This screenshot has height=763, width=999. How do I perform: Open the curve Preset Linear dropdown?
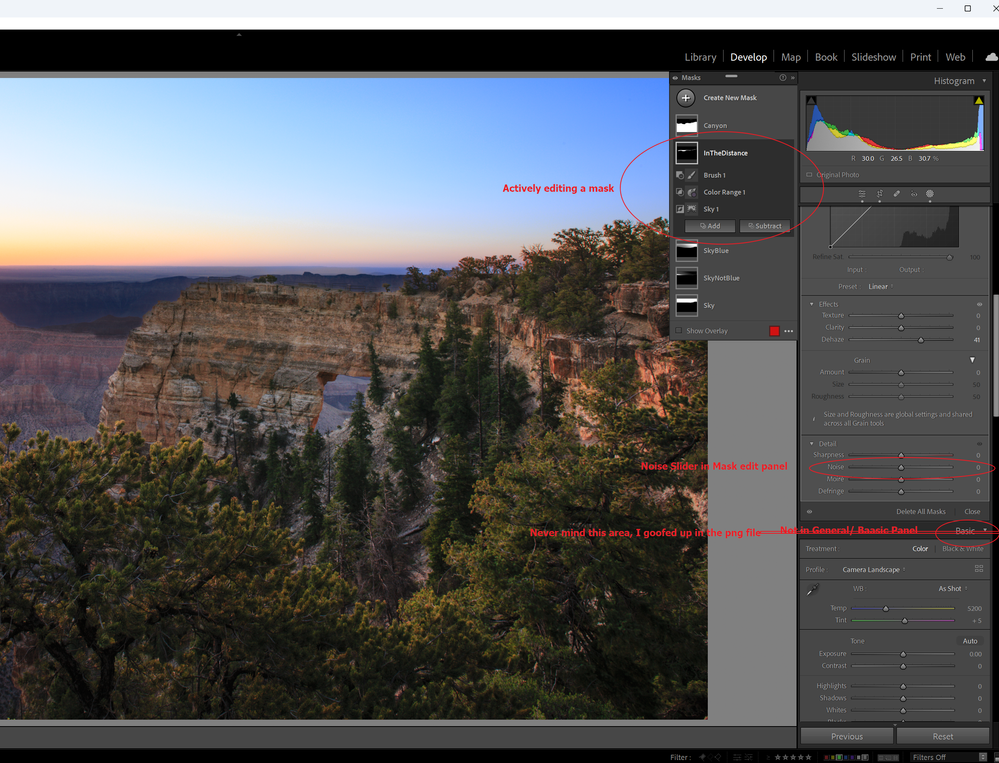pyautogui.click(x=880, y=287)
